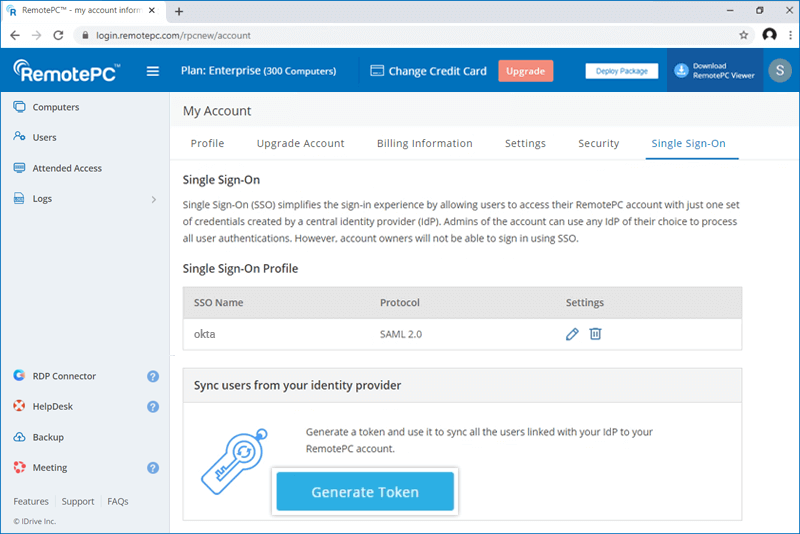Image resolution: width=800 pixels, height=534 pixels.
Task: Click the pencil edit icon for okta
Action: pos(572,334)
